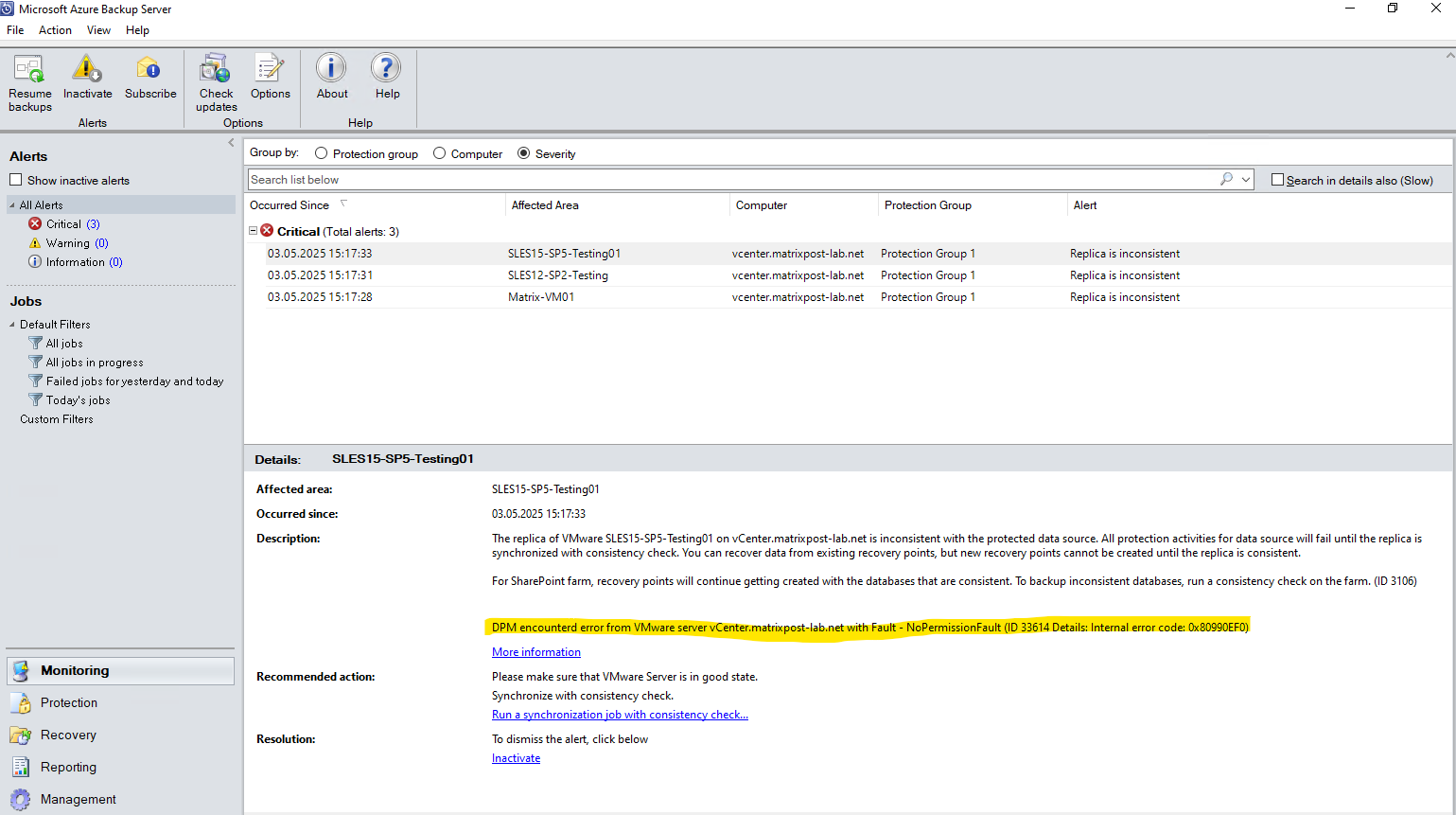Viewport: 1456px width, 815px height.
Task: Collapse the ribbon toolbar
Action: tap(1449, 56)
